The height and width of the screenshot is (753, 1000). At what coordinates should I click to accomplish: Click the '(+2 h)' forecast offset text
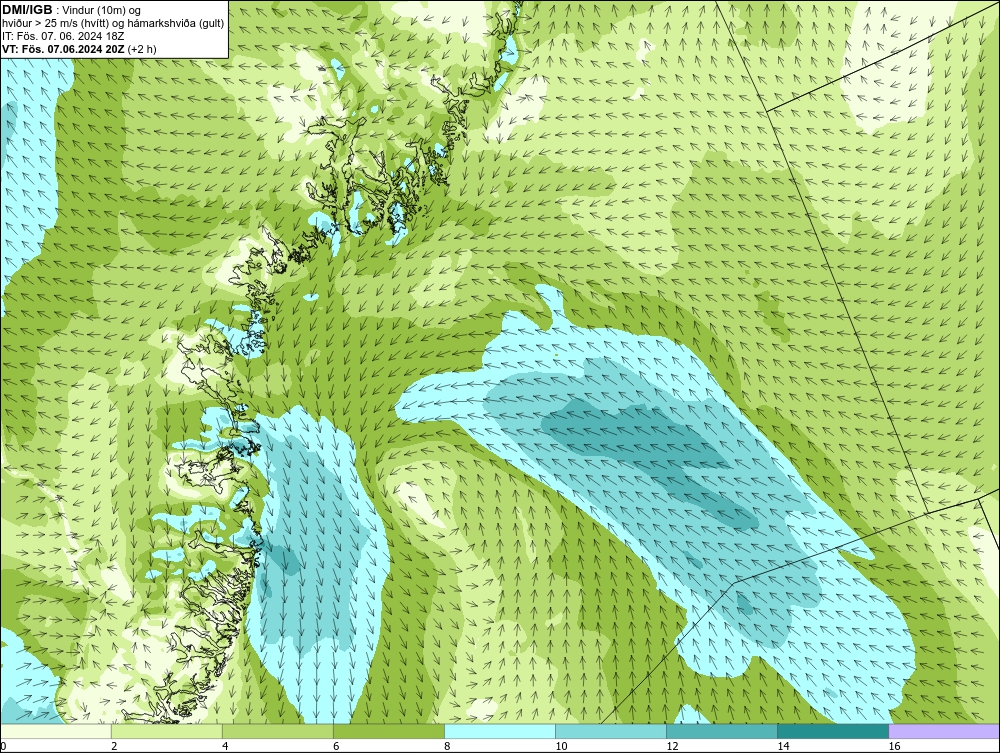click(x=142, y=48)
